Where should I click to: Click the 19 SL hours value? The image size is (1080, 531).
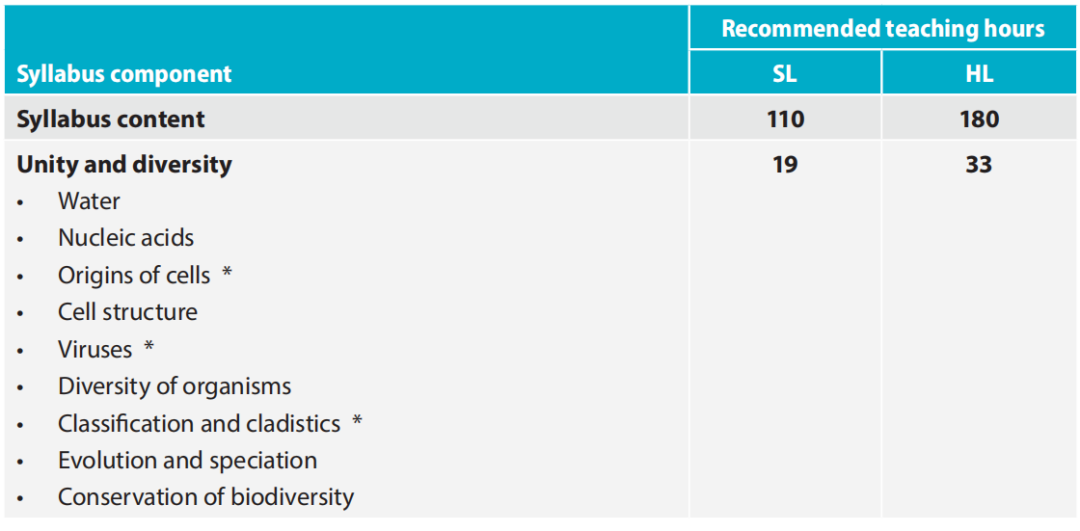point(785,164)
